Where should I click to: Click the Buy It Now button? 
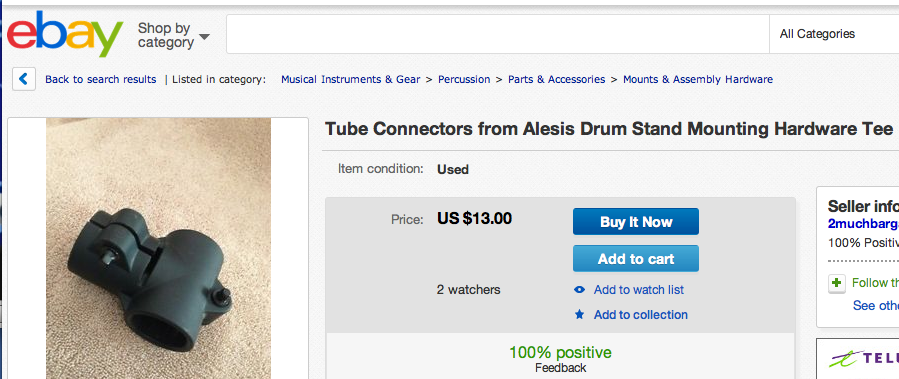point(636,221)
